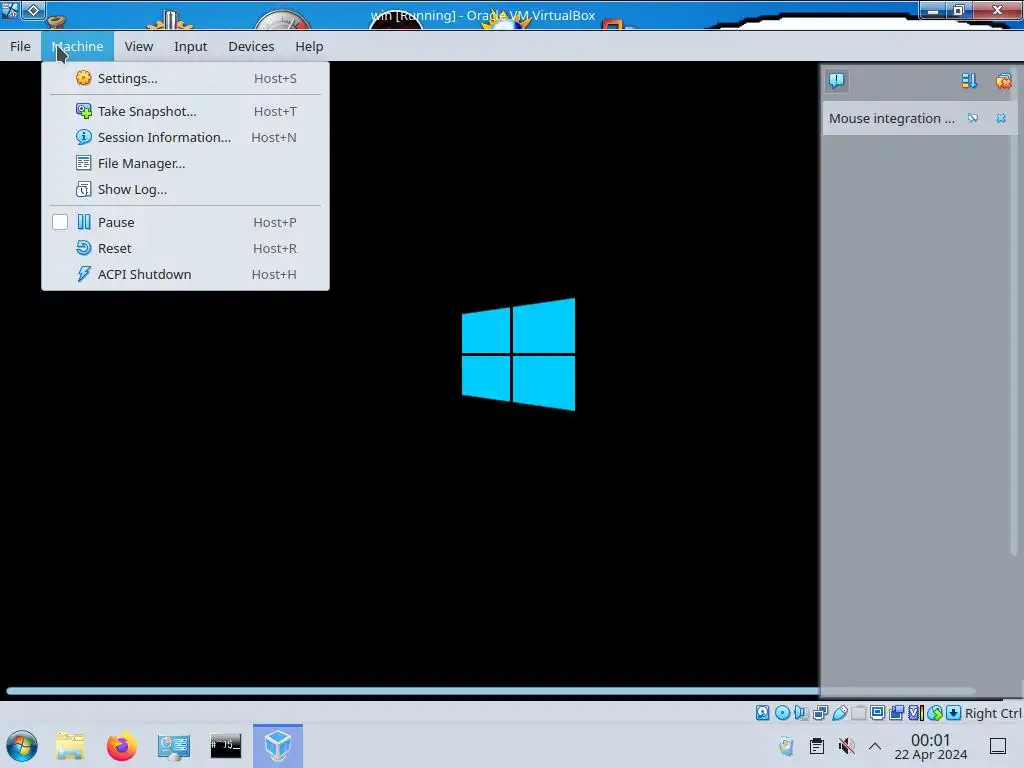Click display status bar icon
Screen dimensions: 1024x768
click(878, 712)
